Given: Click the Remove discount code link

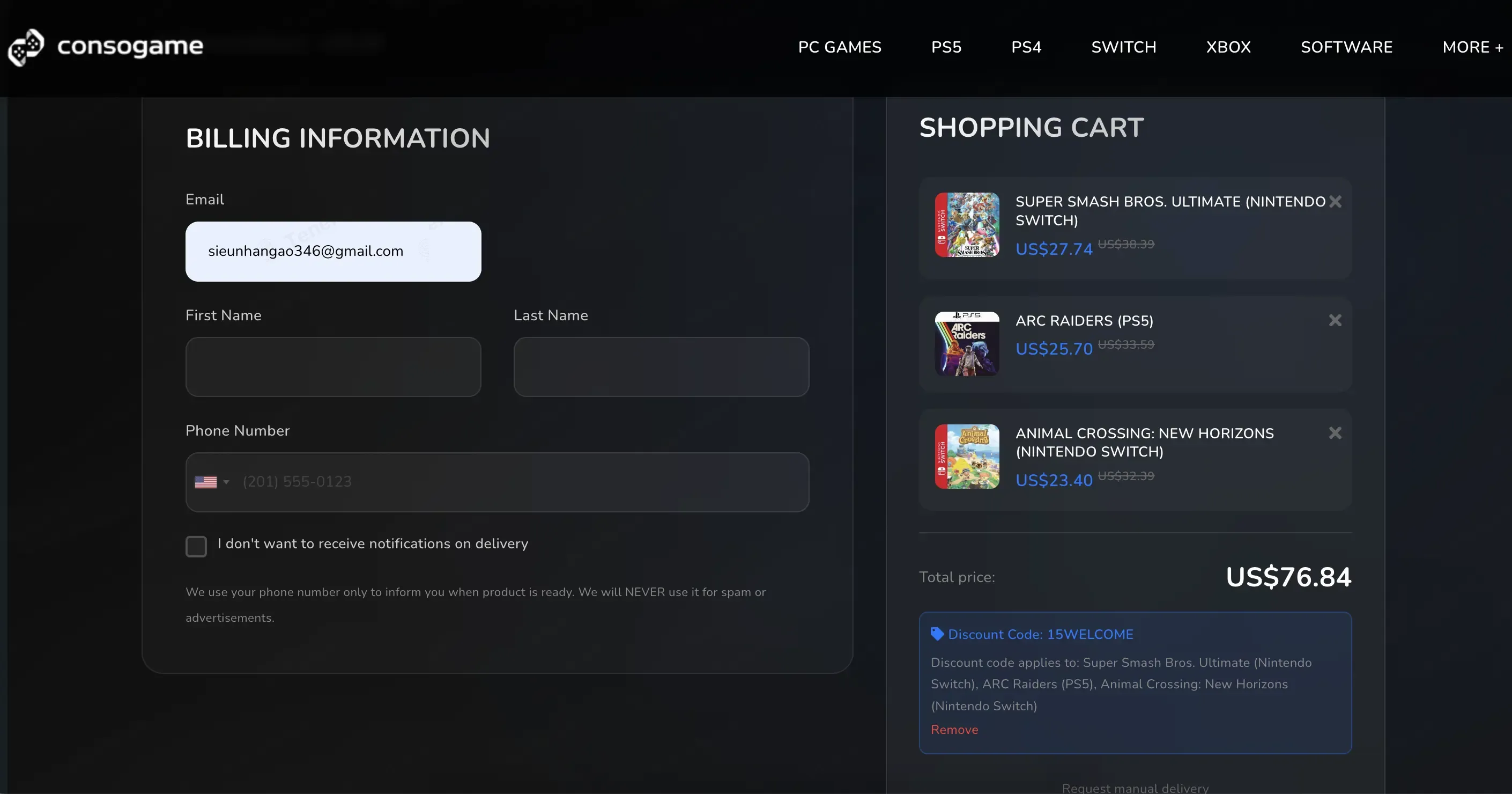Looking at the screenshot, I should pyautogui.click(x=954, y=730).
